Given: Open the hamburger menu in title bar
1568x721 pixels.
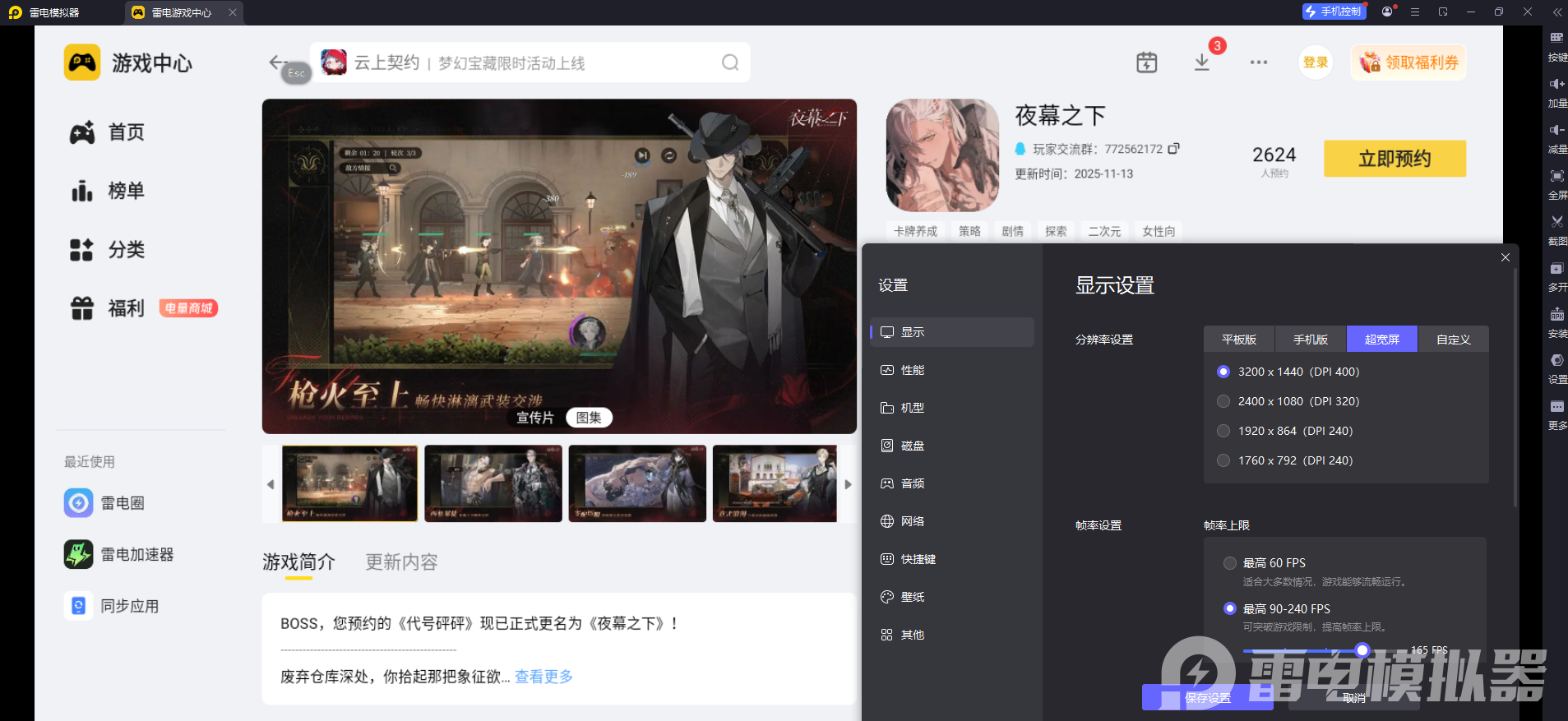Looking at the screenshot, I should click(1415, 12).
